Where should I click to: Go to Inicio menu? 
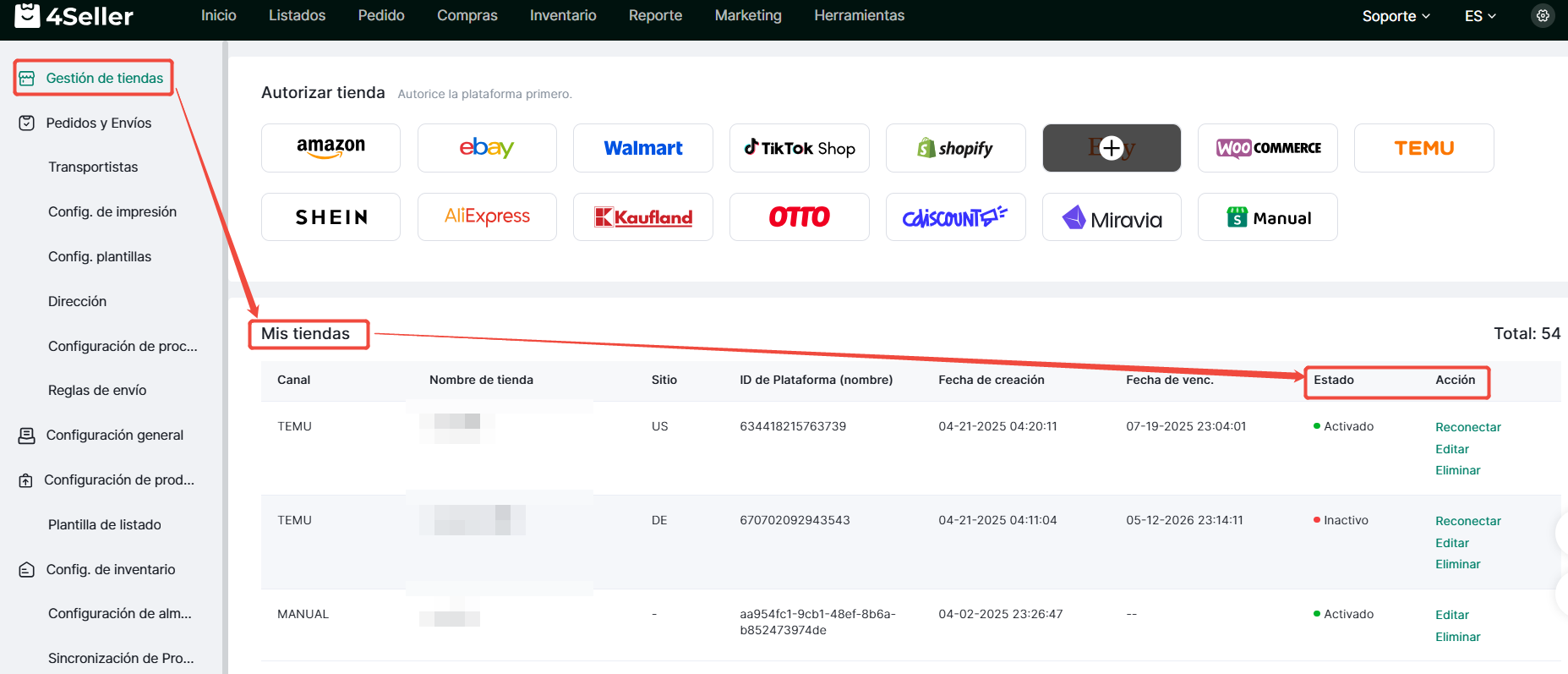click(x=219, y=15)
